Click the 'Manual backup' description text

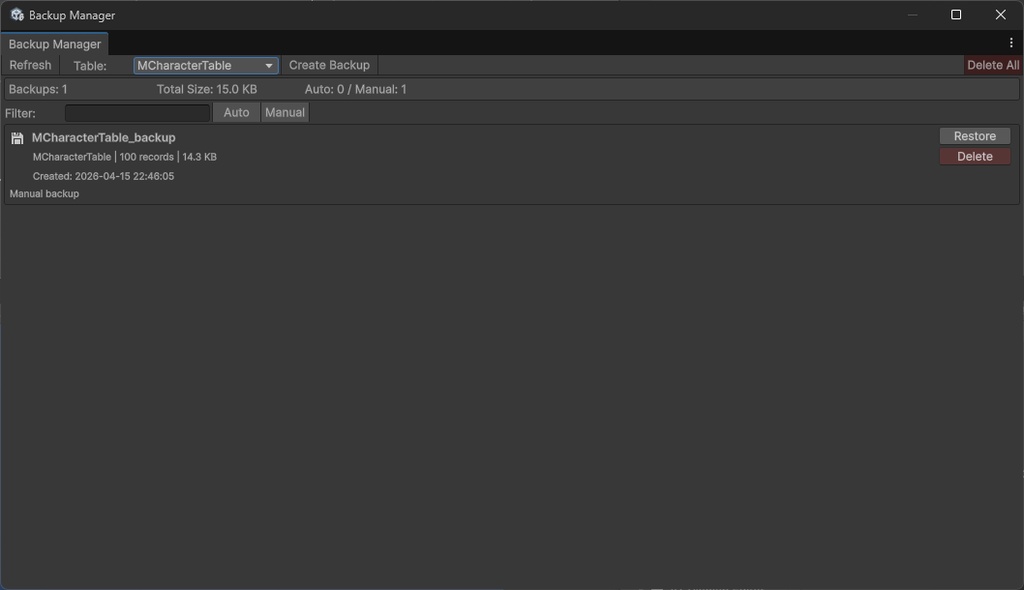44,193
